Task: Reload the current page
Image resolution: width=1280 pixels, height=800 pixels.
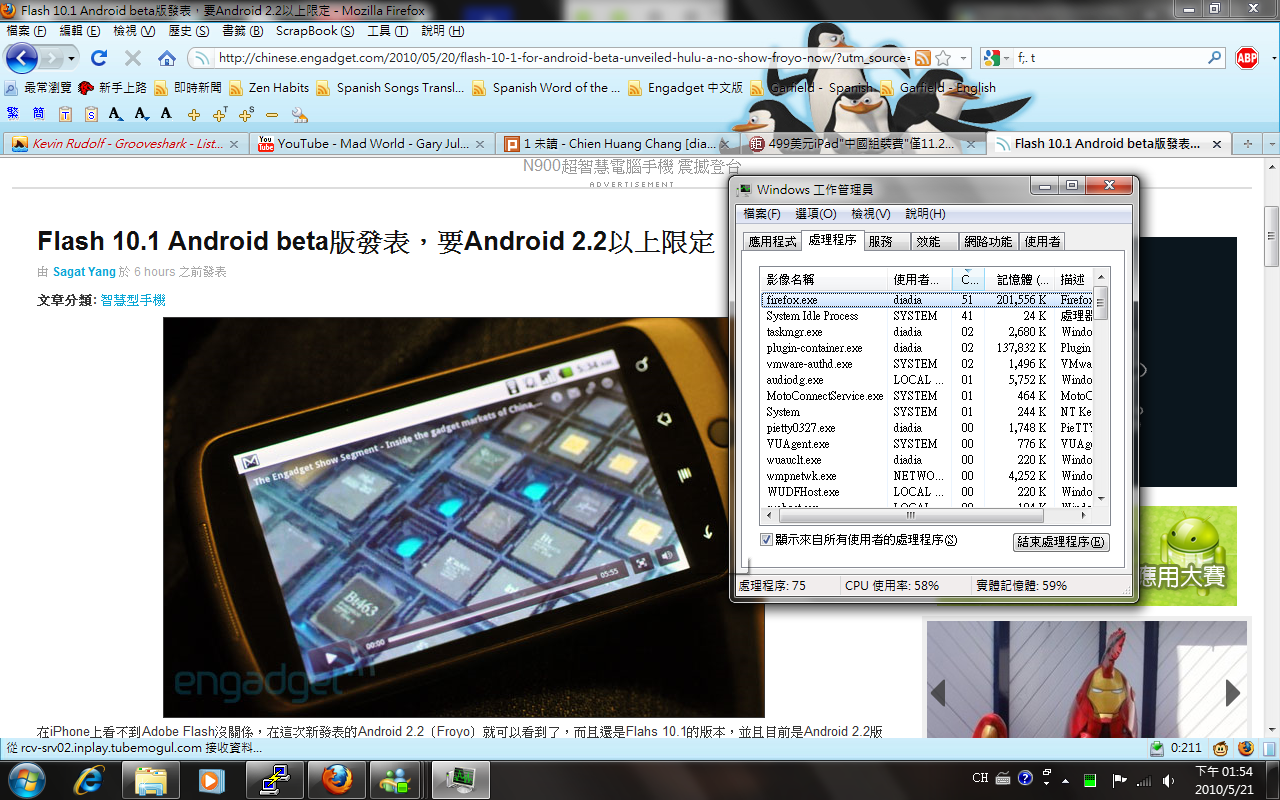Action: (x=98, y=58)
